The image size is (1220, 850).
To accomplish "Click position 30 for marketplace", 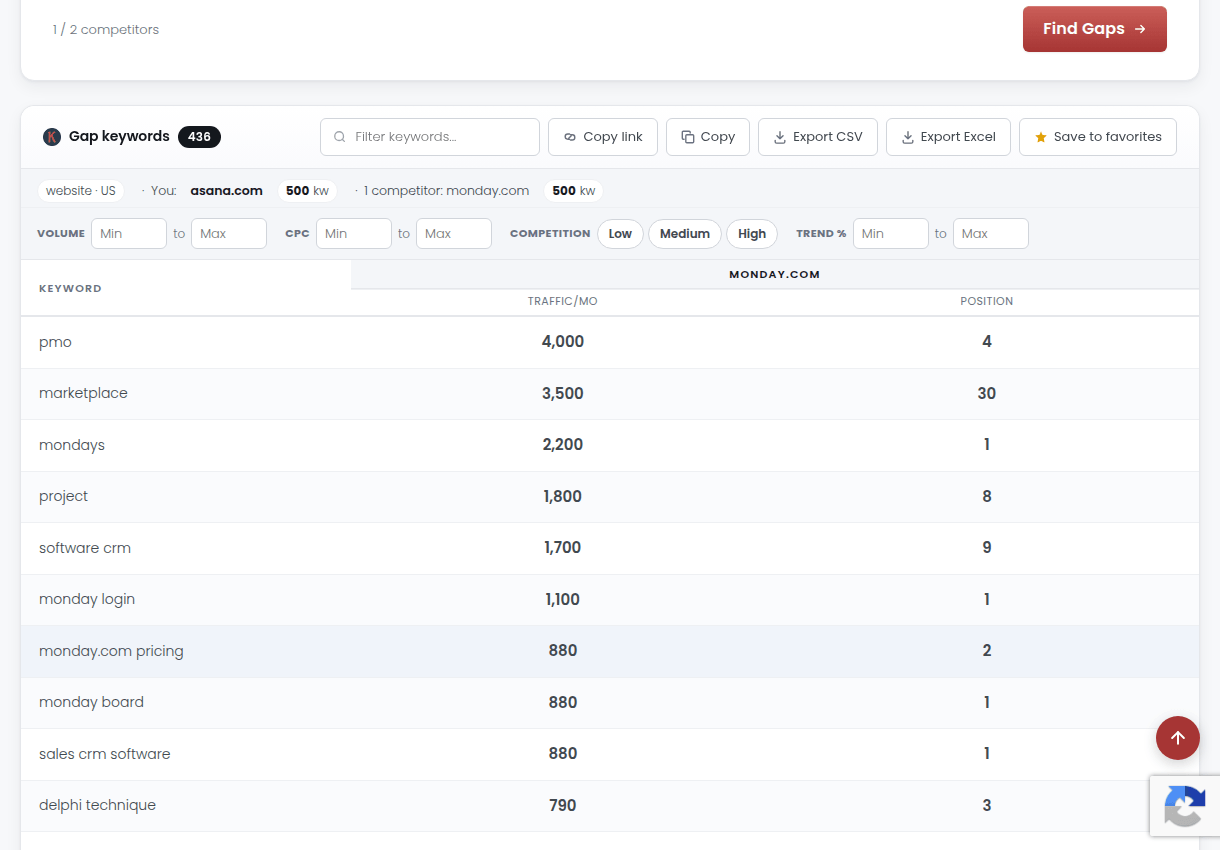I will (x=987, y=393).
